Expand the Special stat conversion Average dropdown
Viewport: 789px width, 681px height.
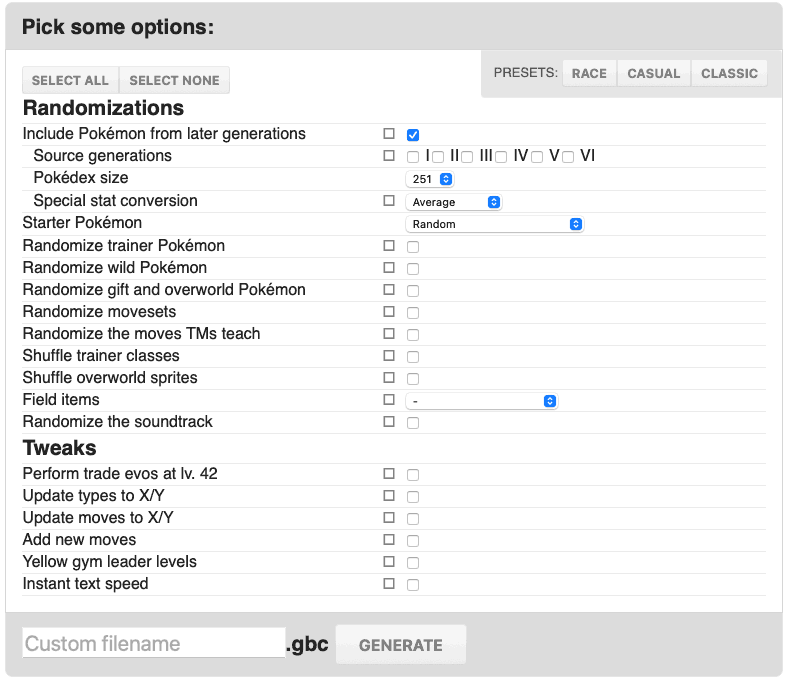453,202
